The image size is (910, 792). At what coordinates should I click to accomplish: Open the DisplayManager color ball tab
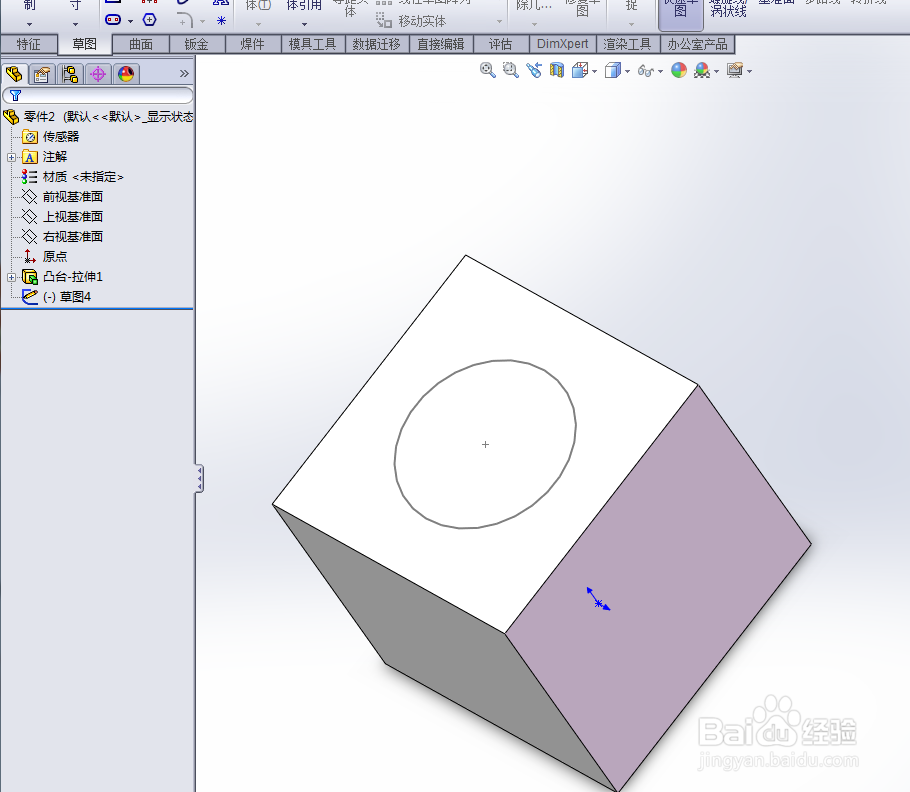126,74
